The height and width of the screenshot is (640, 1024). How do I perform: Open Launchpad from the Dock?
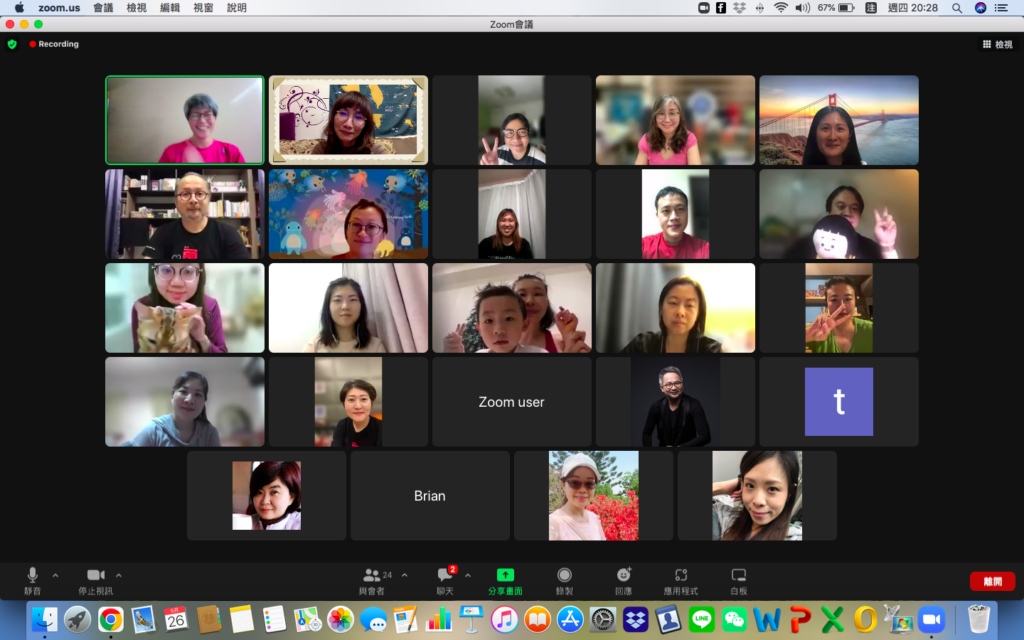78,619
